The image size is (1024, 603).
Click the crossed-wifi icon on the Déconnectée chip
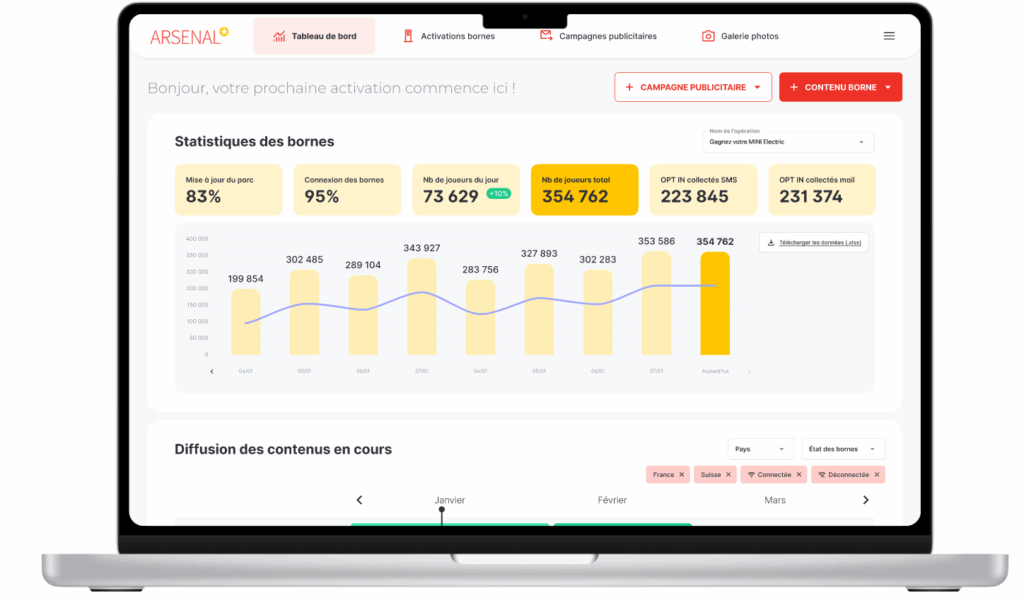(x=821, y=474)
